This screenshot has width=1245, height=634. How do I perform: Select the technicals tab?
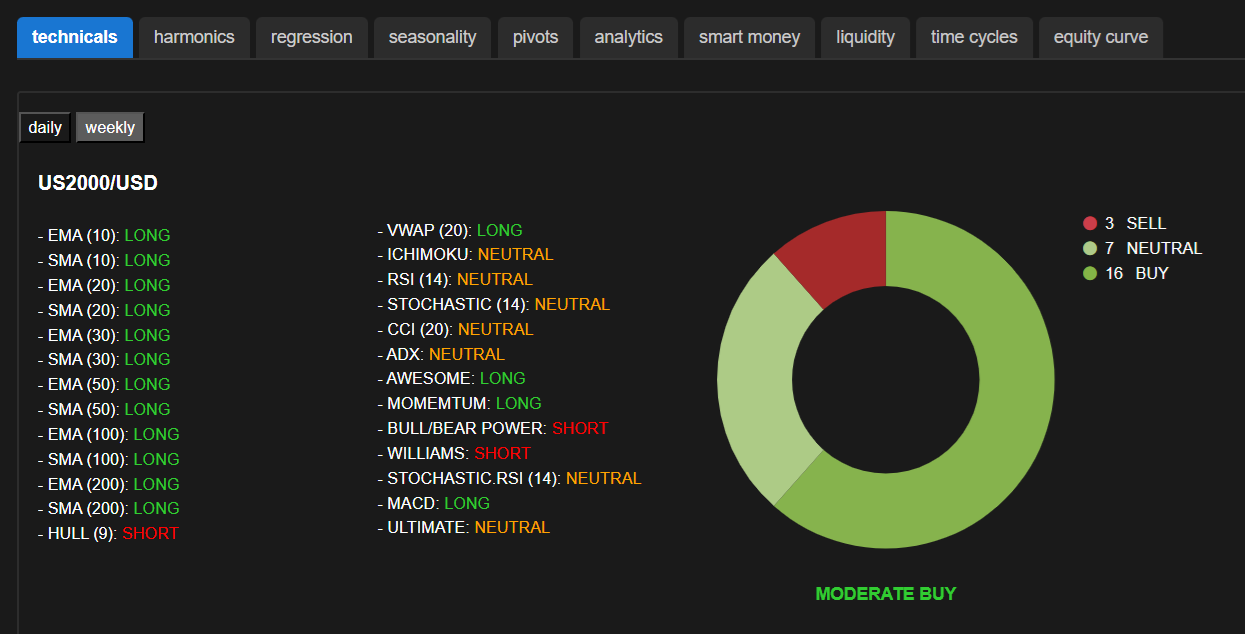coord(75,37)
